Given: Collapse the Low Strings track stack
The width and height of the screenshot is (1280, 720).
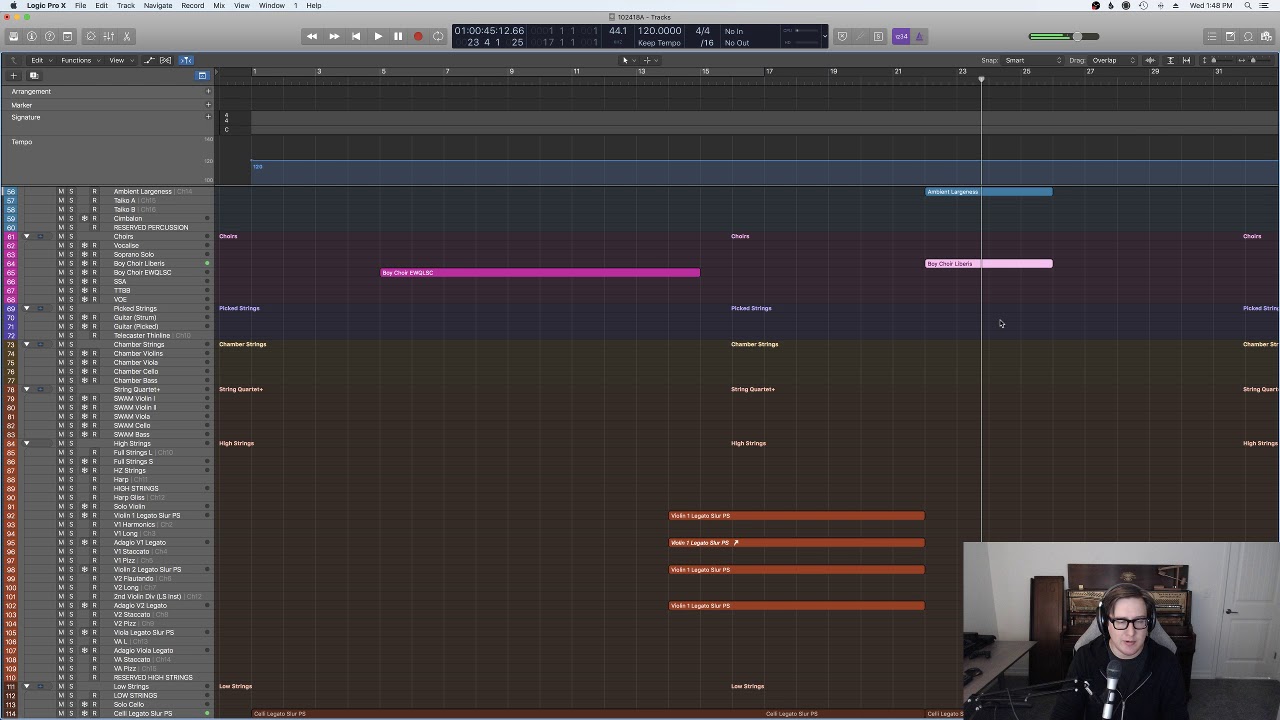Looking at the screenshot, I should coord(27,686).
